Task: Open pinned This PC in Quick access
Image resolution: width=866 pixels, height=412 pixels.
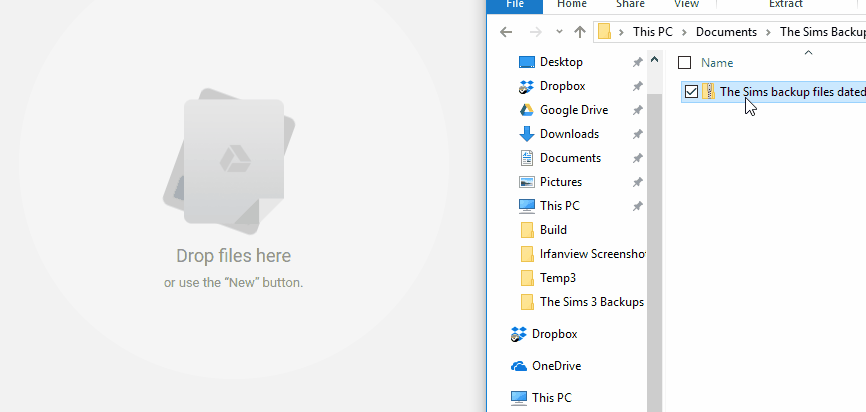Action: pos(559,206)
